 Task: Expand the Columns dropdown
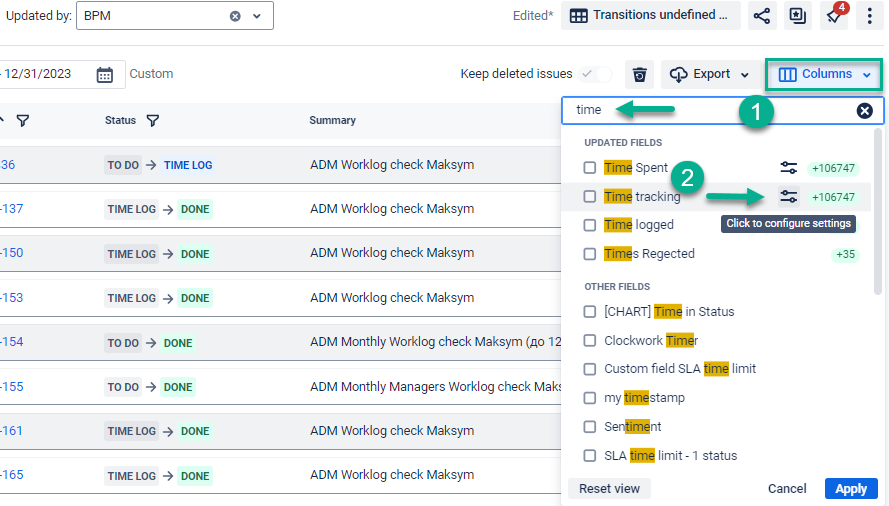[824, 74]
